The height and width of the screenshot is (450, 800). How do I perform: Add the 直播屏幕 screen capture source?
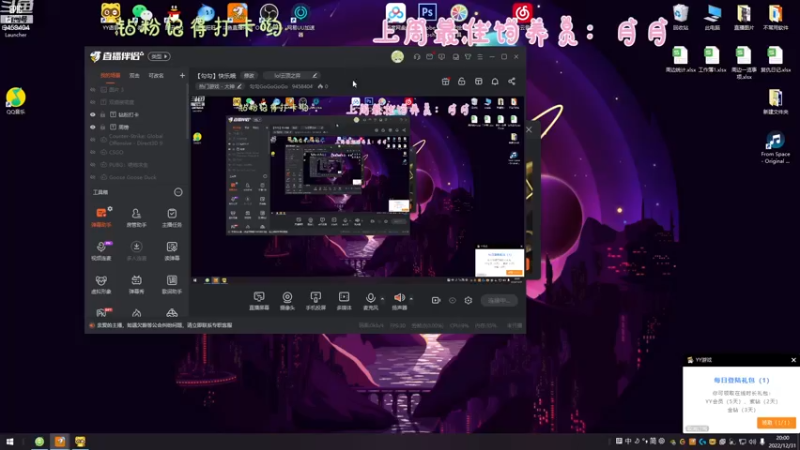tap(259, 301)
